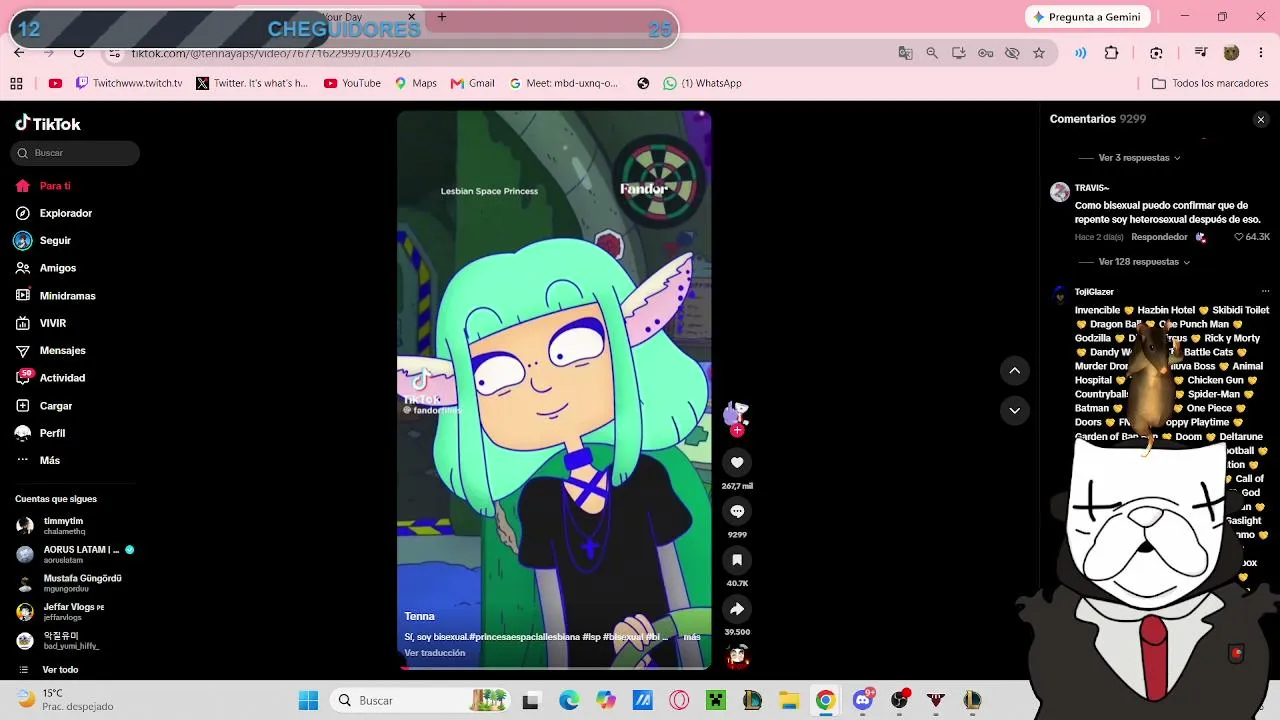The image size is (1280, 720).
Task: Open the Tenna creator name on video
Action: pyautogui.click(x=419, y=616)
